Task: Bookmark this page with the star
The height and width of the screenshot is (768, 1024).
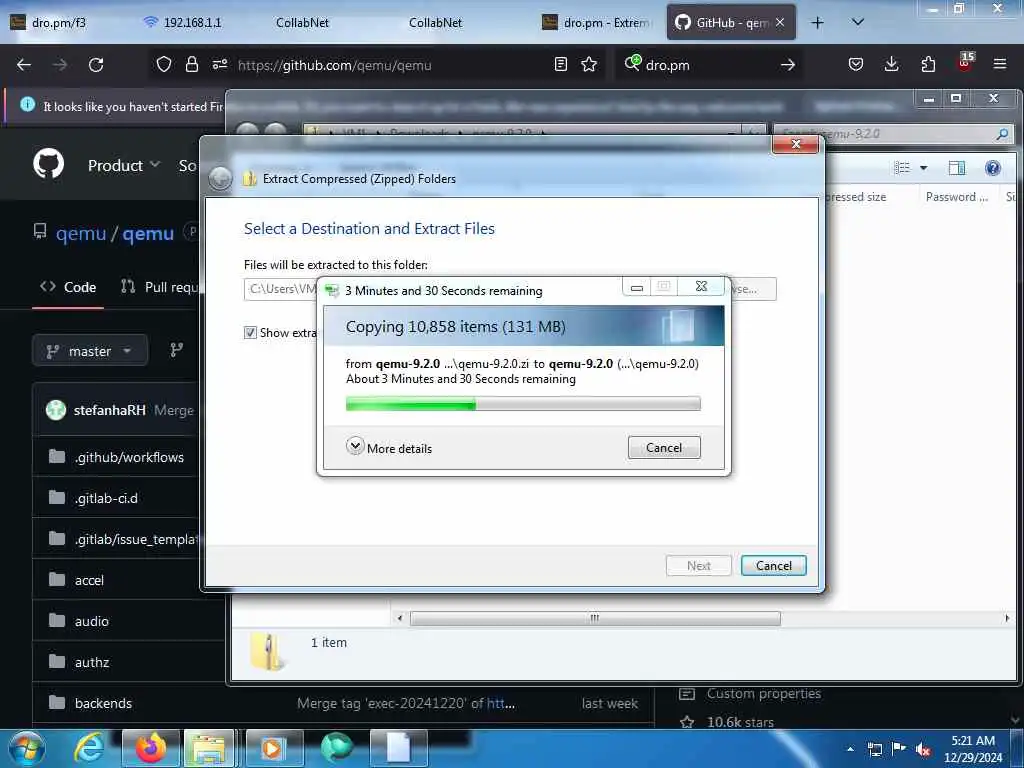Action: (x=589, y=65)
